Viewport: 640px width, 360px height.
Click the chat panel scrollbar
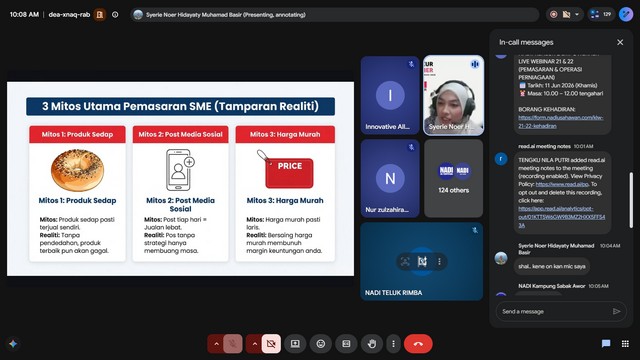[631, 200]
